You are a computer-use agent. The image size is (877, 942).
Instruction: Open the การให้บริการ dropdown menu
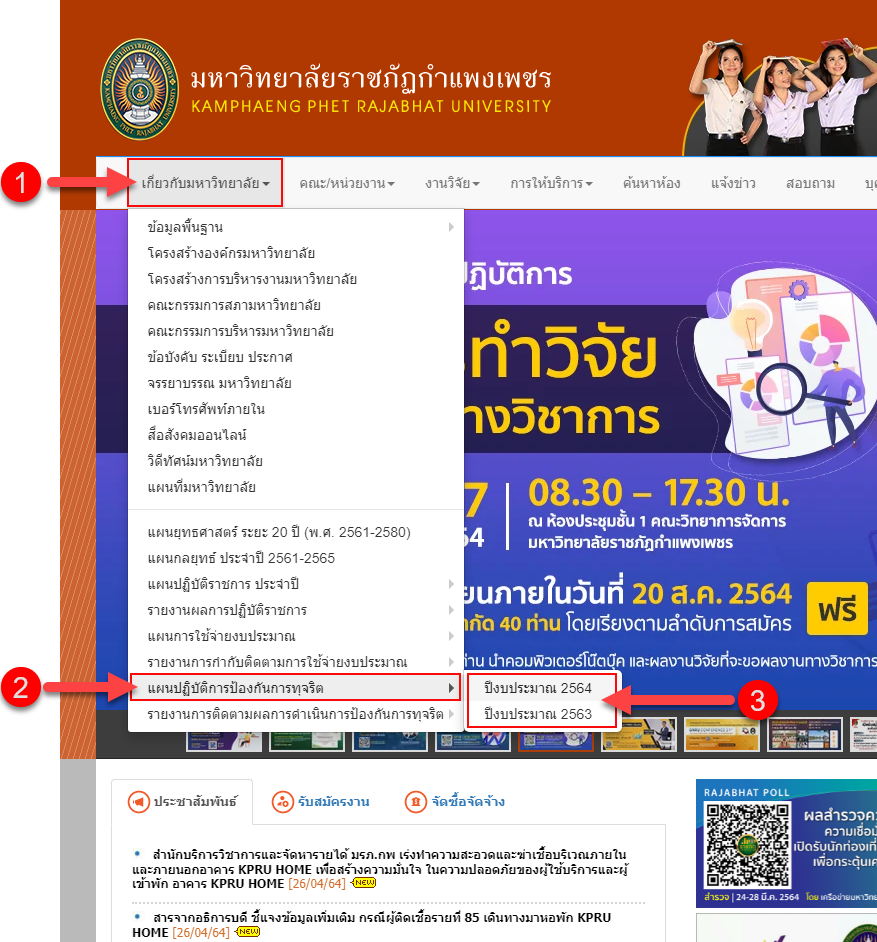point(551,183)
